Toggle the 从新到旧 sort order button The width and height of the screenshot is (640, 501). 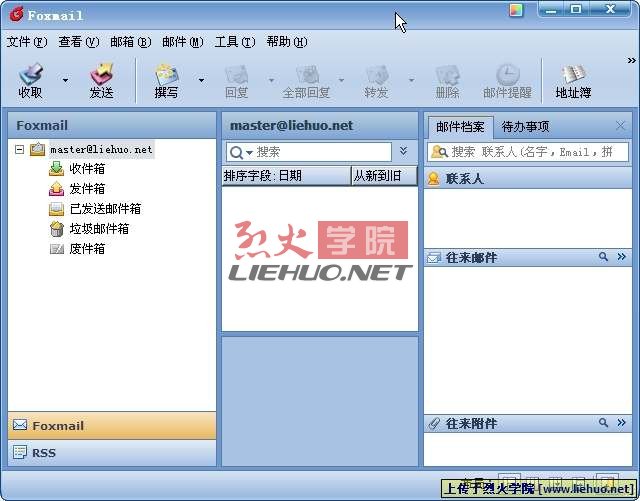coord(384,176)
